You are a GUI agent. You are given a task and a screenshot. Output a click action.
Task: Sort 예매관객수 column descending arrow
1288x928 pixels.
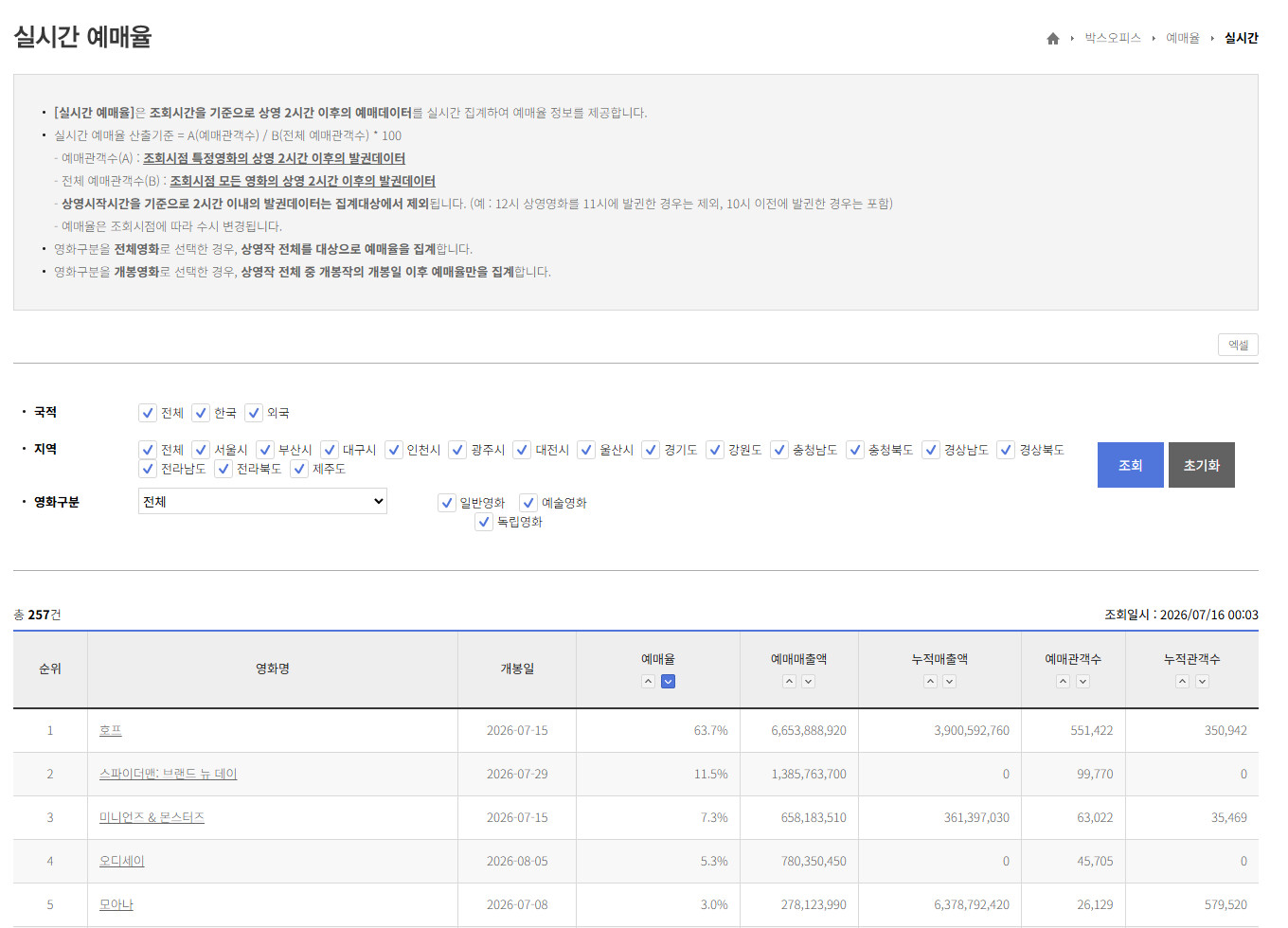(1082, 682)
